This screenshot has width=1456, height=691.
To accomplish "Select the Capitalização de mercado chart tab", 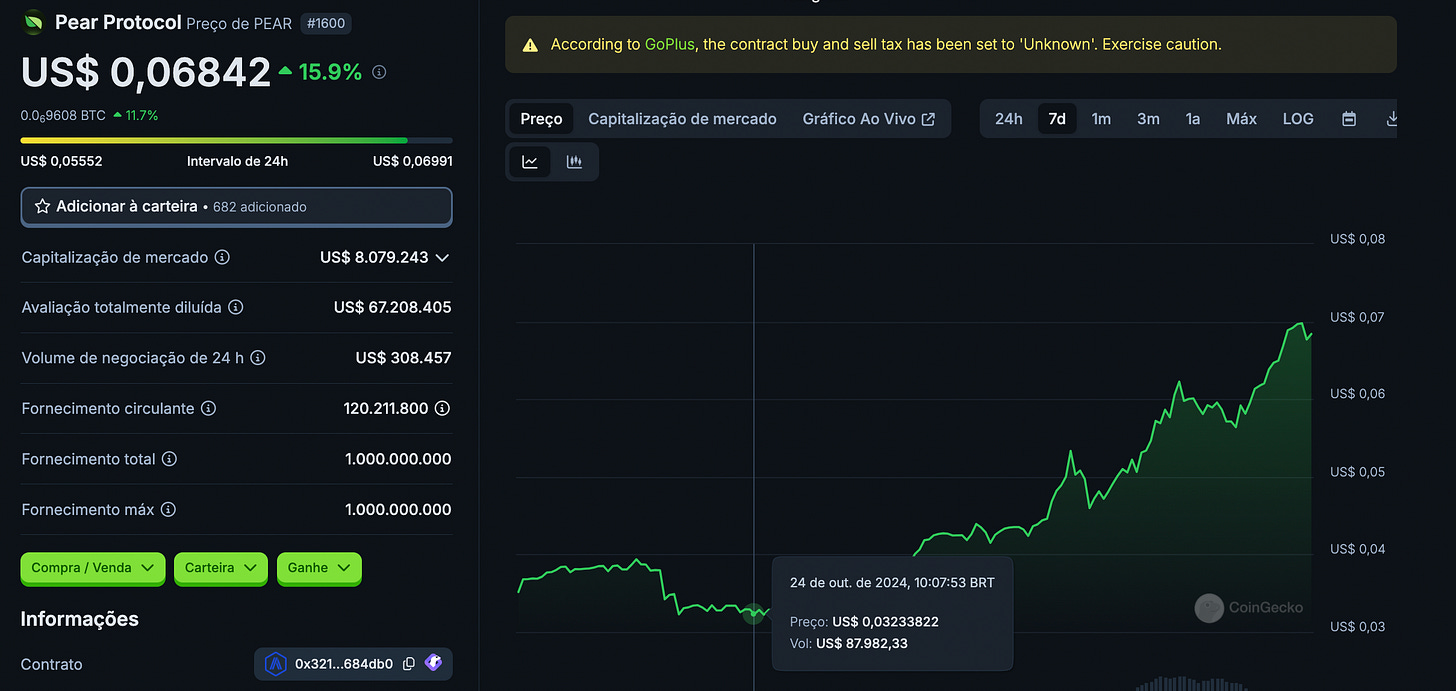I will [x=682, y=119].
